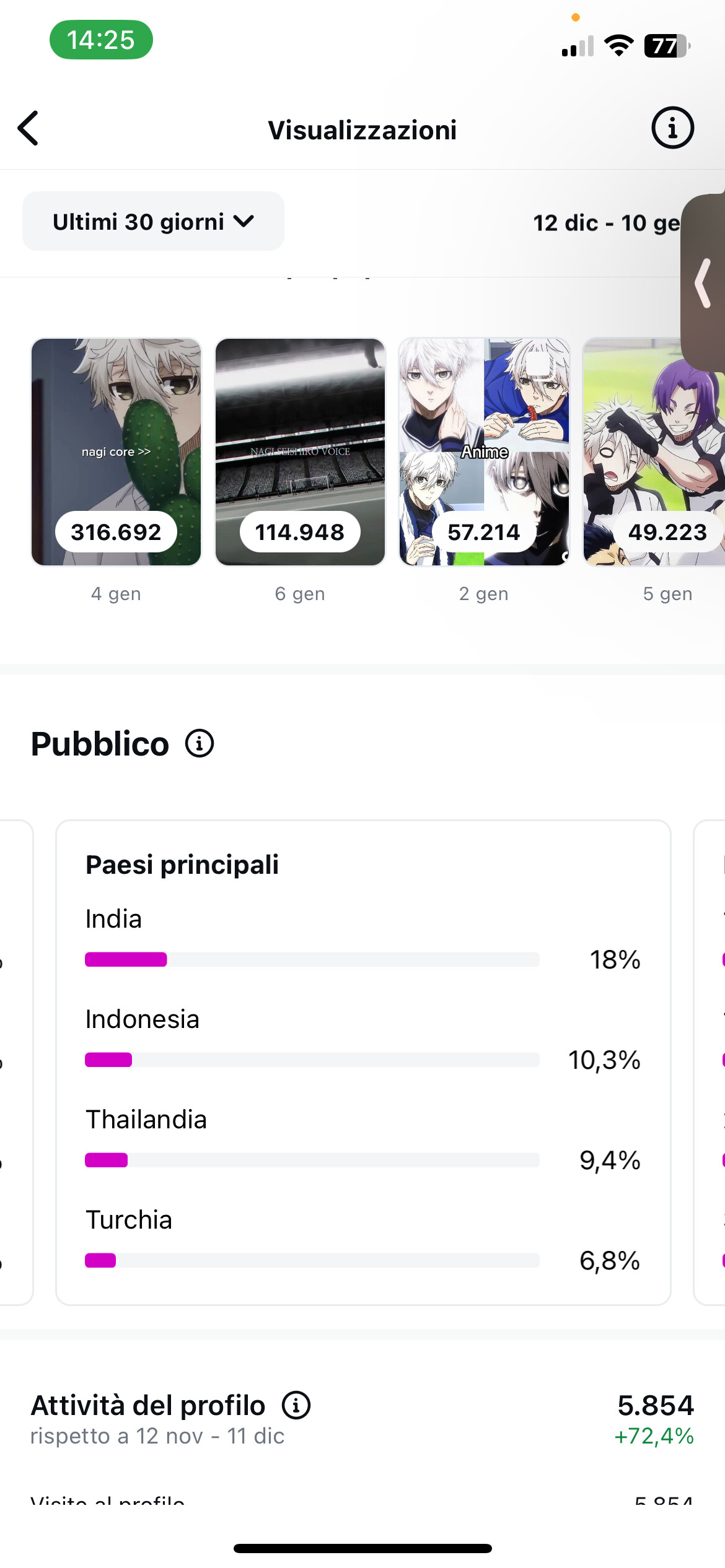Tap the 5.854 profile activity total
Image resolution: width=725 pixels, height=1568 pixels.
click(x=655, y=1405)
